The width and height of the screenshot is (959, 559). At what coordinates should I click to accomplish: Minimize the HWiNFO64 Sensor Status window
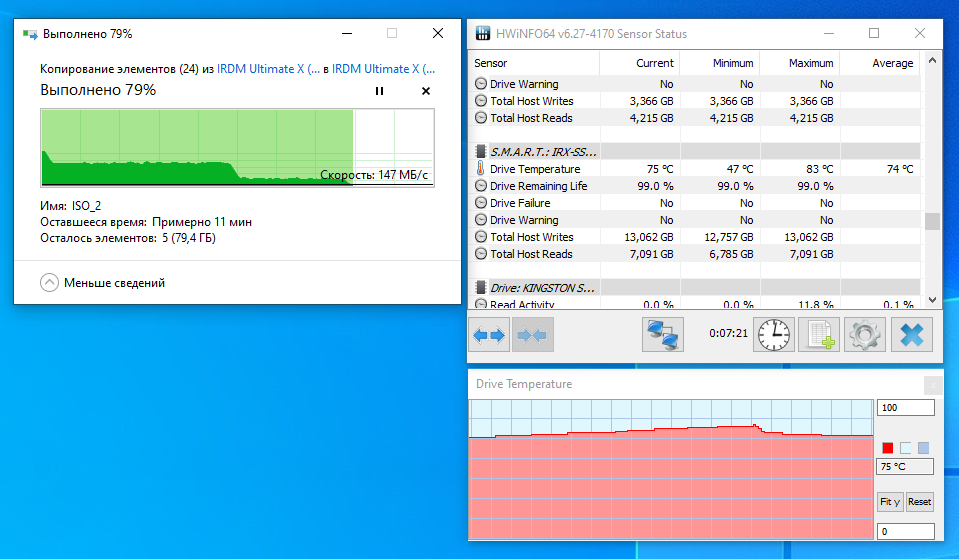tap(829, 34)
